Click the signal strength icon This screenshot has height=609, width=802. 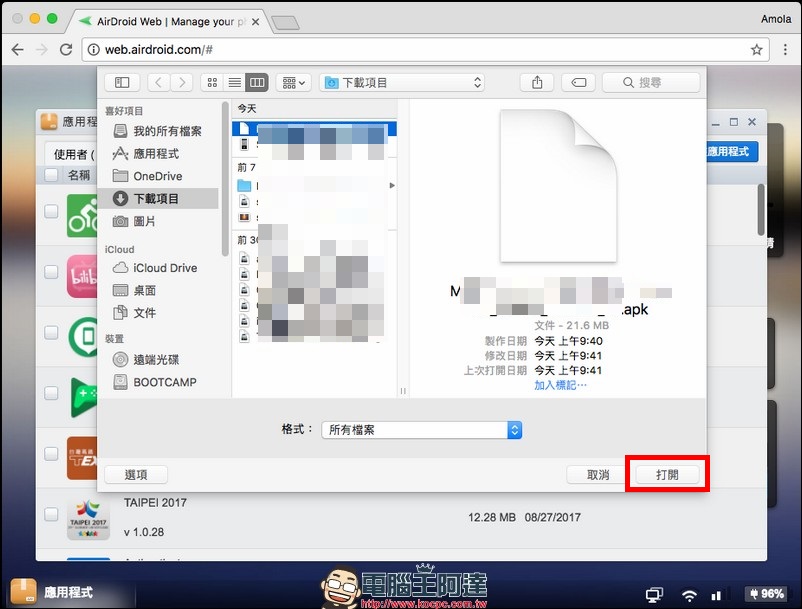(716, 595)
